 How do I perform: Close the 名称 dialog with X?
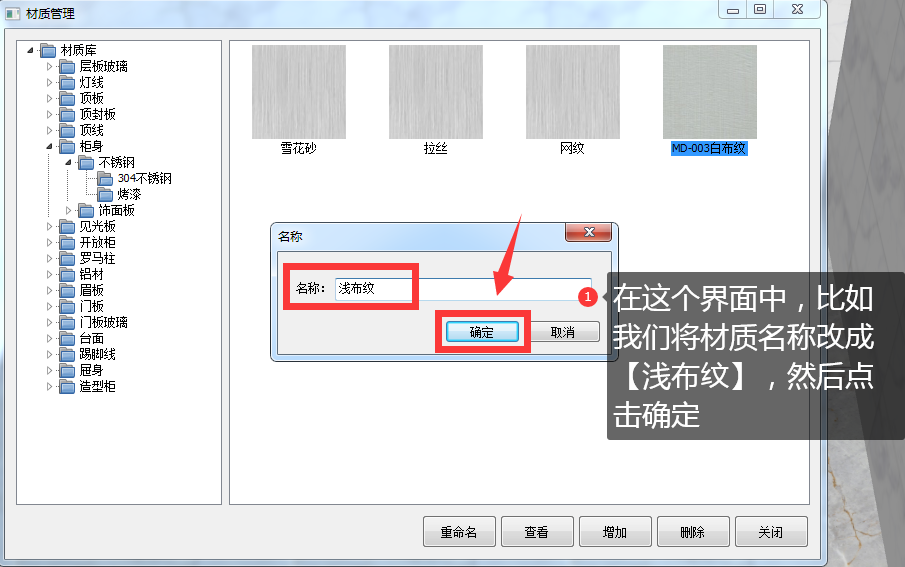[x=589, y=232]
